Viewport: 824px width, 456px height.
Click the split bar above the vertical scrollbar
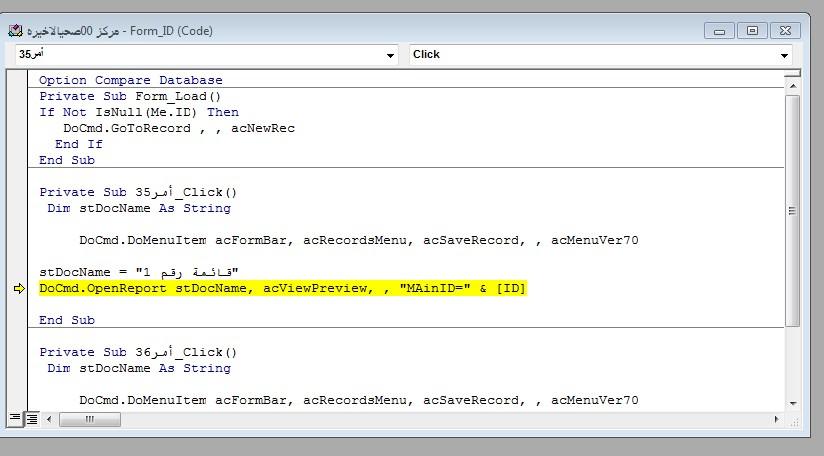(x=792, y=73)
